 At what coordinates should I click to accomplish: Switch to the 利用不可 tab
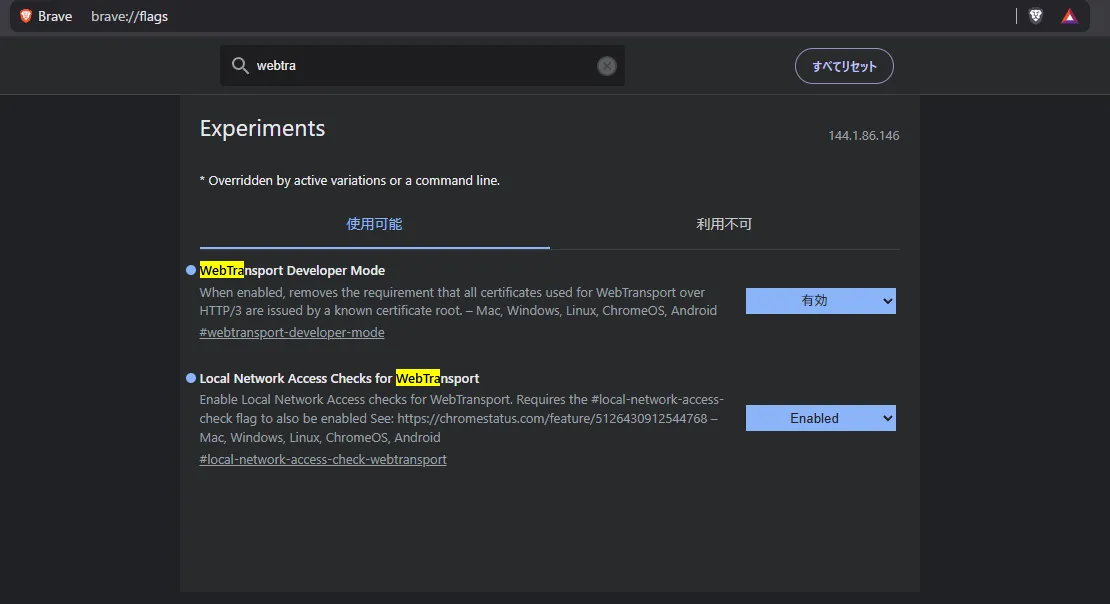point(724,224)
